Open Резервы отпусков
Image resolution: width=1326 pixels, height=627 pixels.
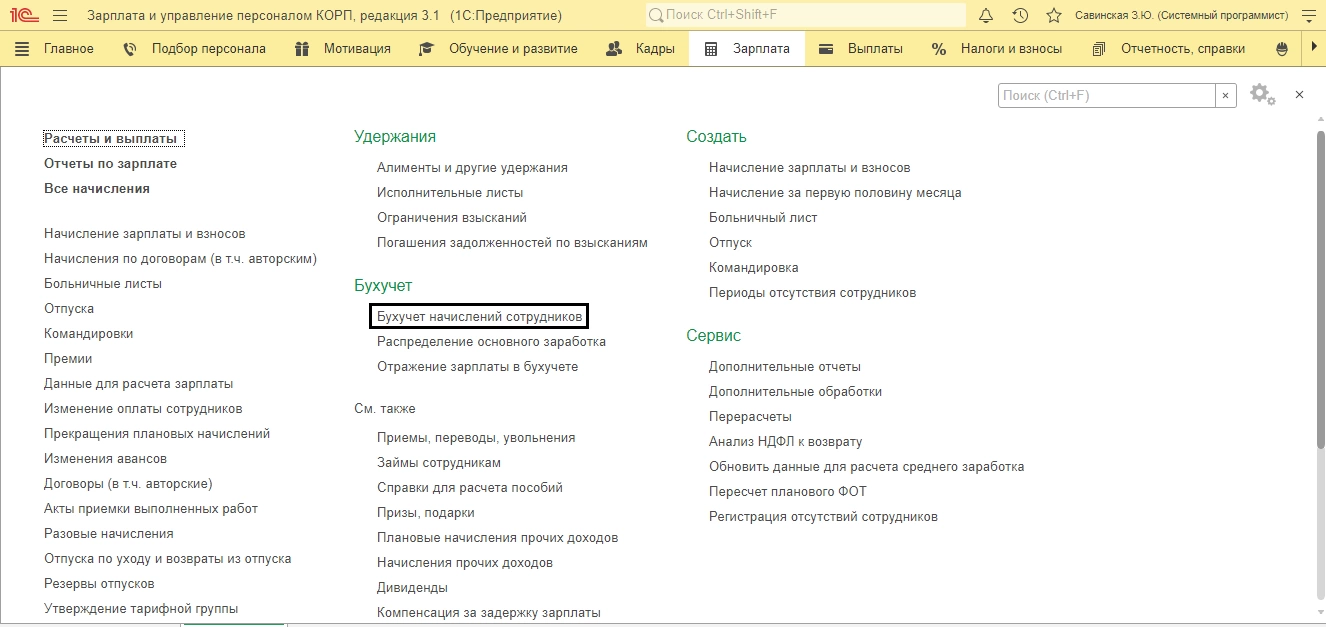point(99,584)
